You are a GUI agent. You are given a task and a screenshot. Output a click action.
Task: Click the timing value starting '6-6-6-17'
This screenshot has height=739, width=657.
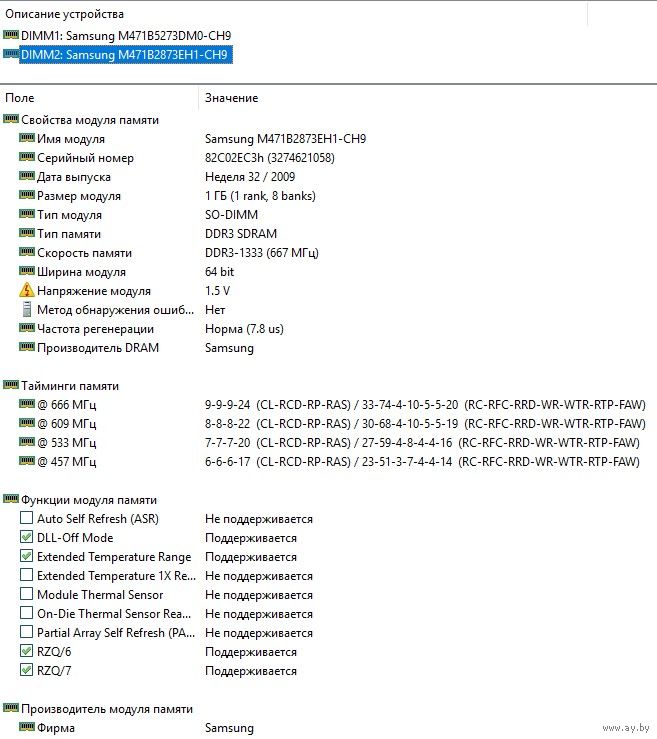click(x=422, y=462)
